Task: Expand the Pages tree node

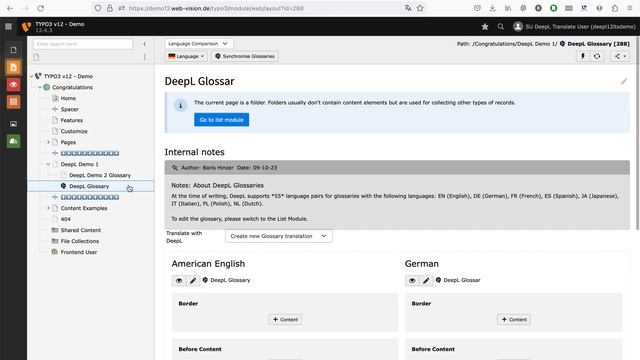Action: (48, 142)
